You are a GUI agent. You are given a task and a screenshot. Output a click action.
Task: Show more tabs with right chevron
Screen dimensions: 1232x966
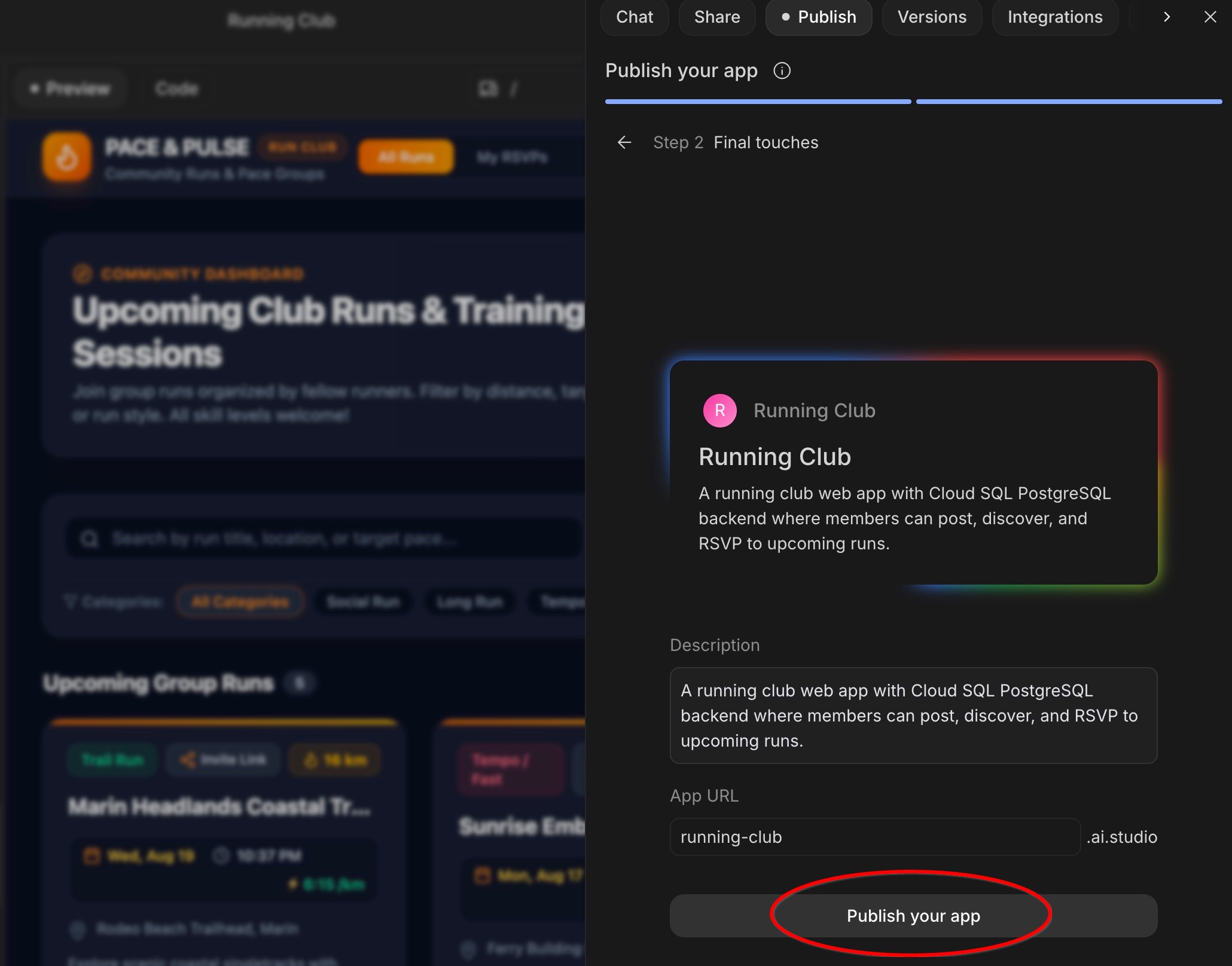coord(1166,17)
